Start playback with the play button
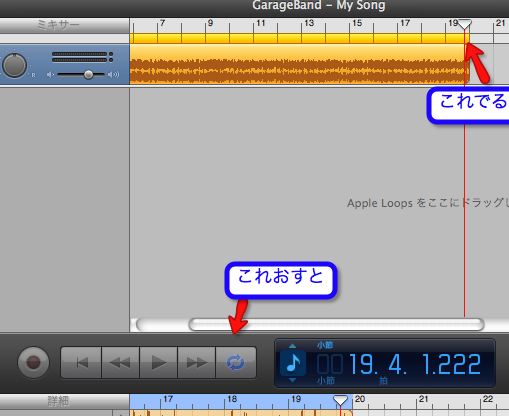Viewport: 509px width, 416px height. tap(159, 362)
